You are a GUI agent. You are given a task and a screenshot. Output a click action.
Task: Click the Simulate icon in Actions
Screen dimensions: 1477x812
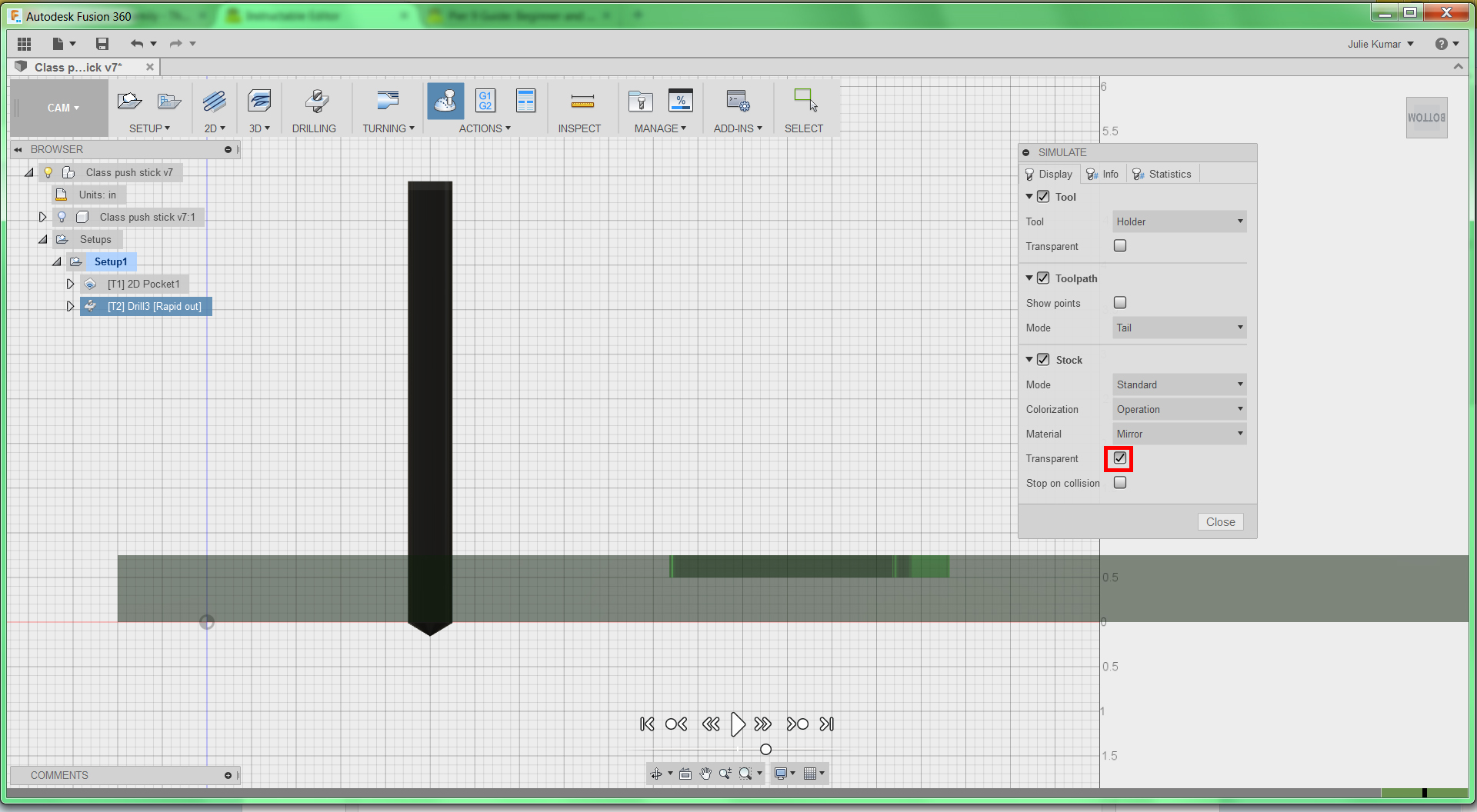[x=445, y=101]
